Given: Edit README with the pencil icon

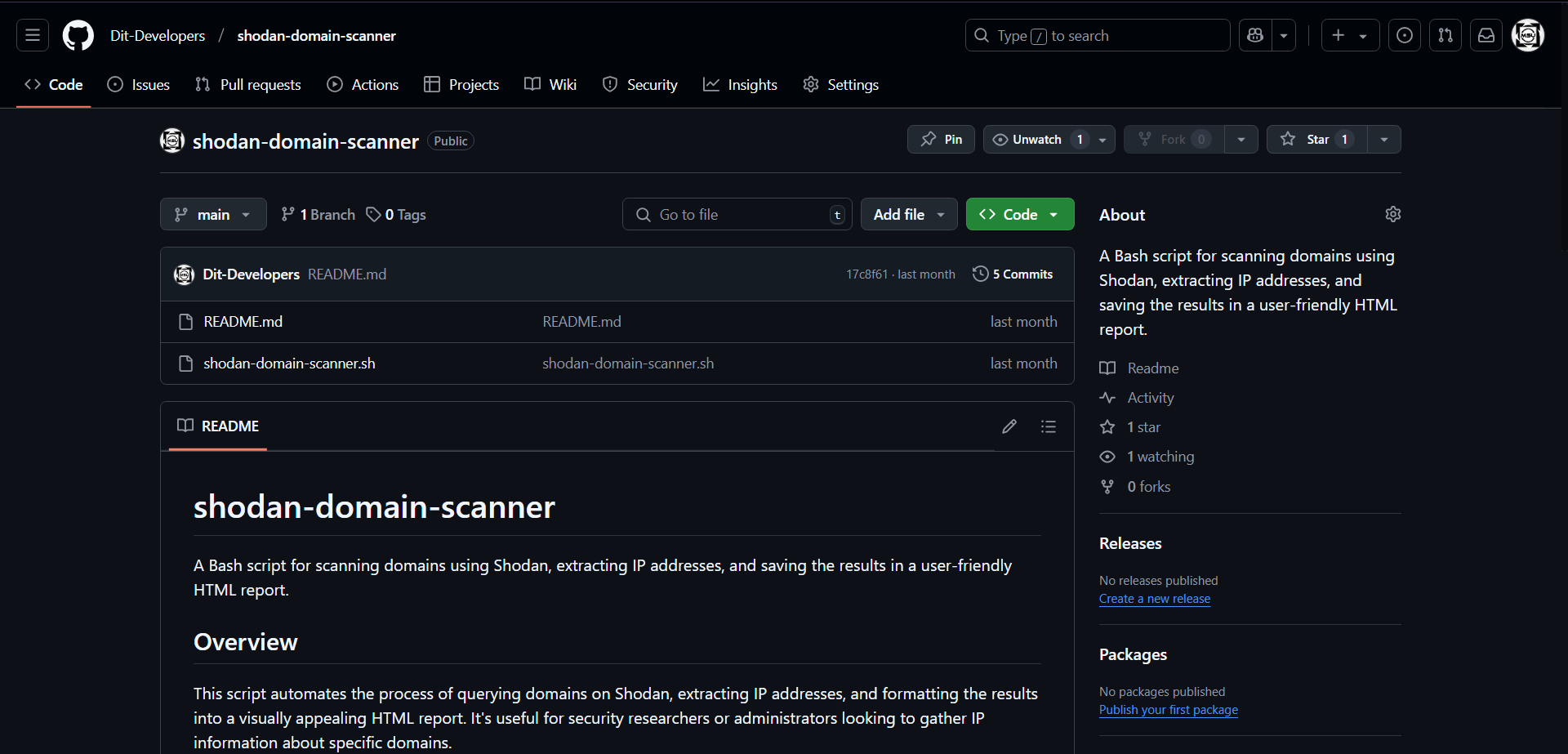Looking at the screenshot, I should [1009, 426].
